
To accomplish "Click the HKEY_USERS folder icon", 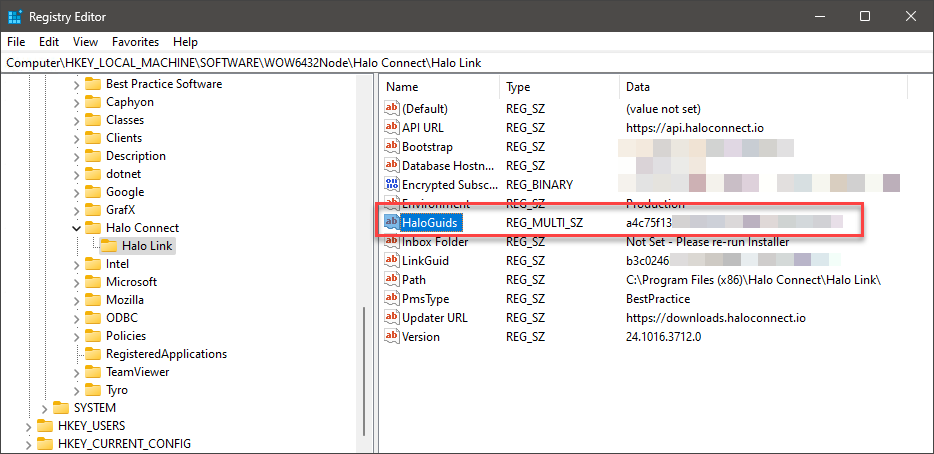I will [x=45, y=425].
